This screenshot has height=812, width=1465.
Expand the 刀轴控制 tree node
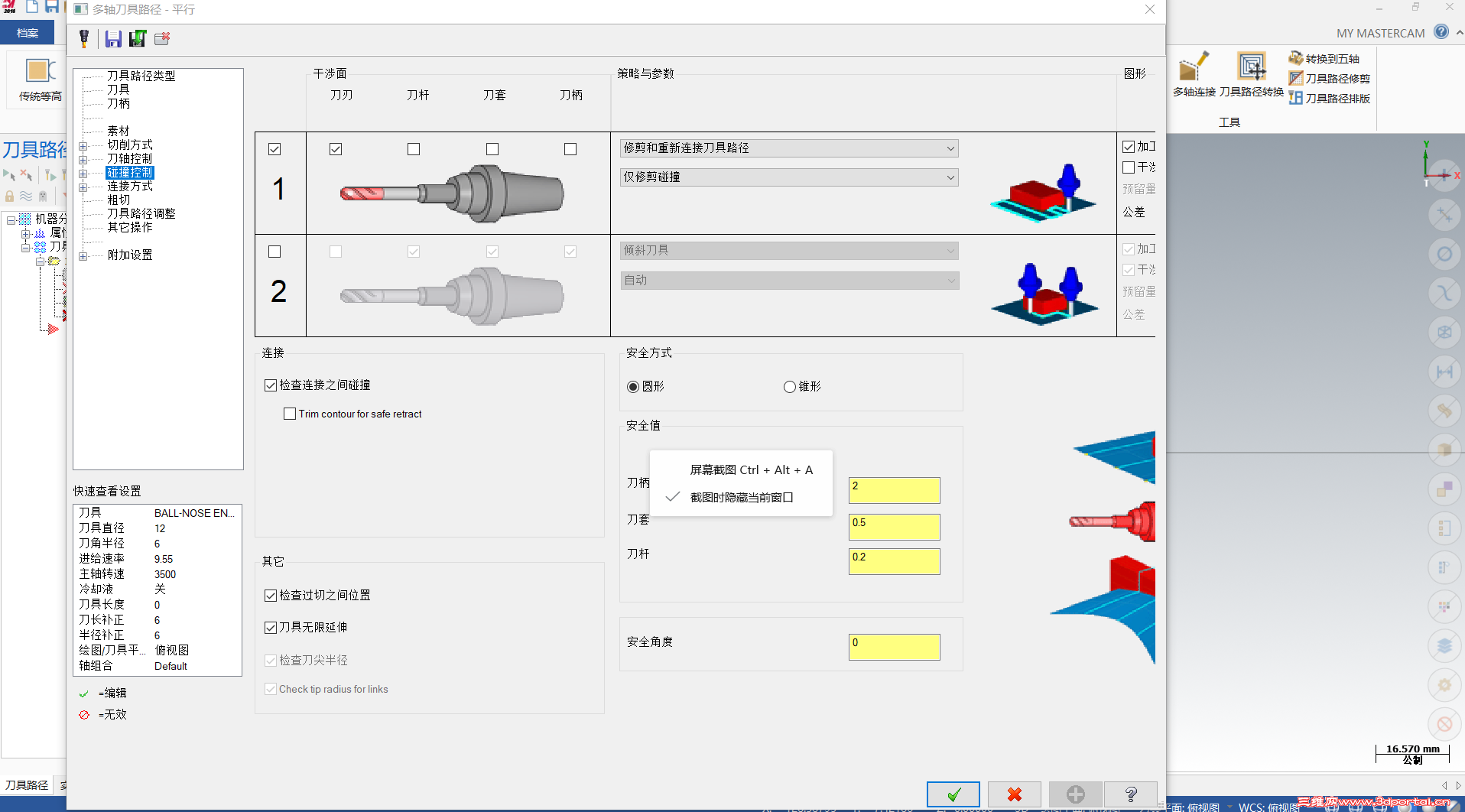pyautogui.click(x=83, y=159)
